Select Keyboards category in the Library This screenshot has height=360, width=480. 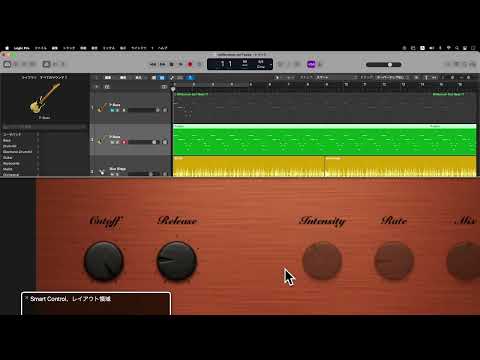point(11,163)
